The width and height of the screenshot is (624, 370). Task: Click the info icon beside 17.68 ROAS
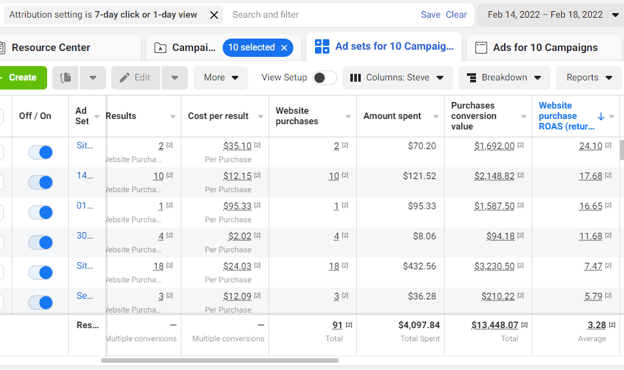coord(608,175)
